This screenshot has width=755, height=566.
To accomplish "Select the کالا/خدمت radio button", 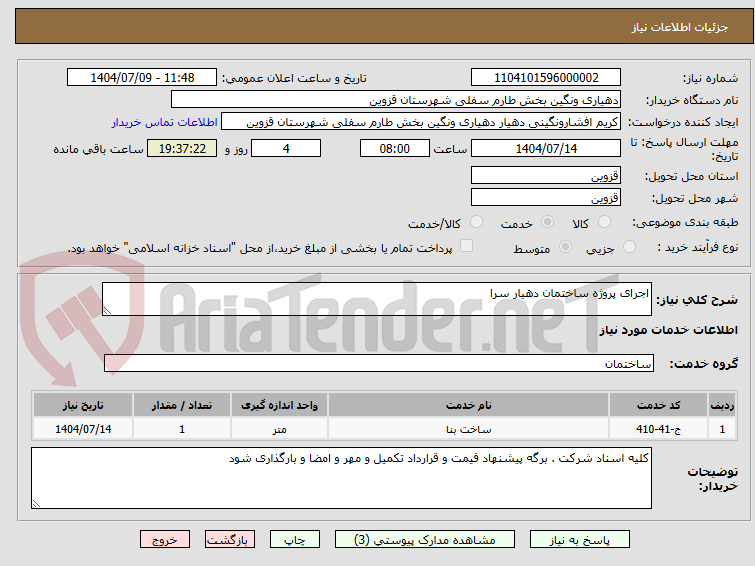I will point(476,222).
